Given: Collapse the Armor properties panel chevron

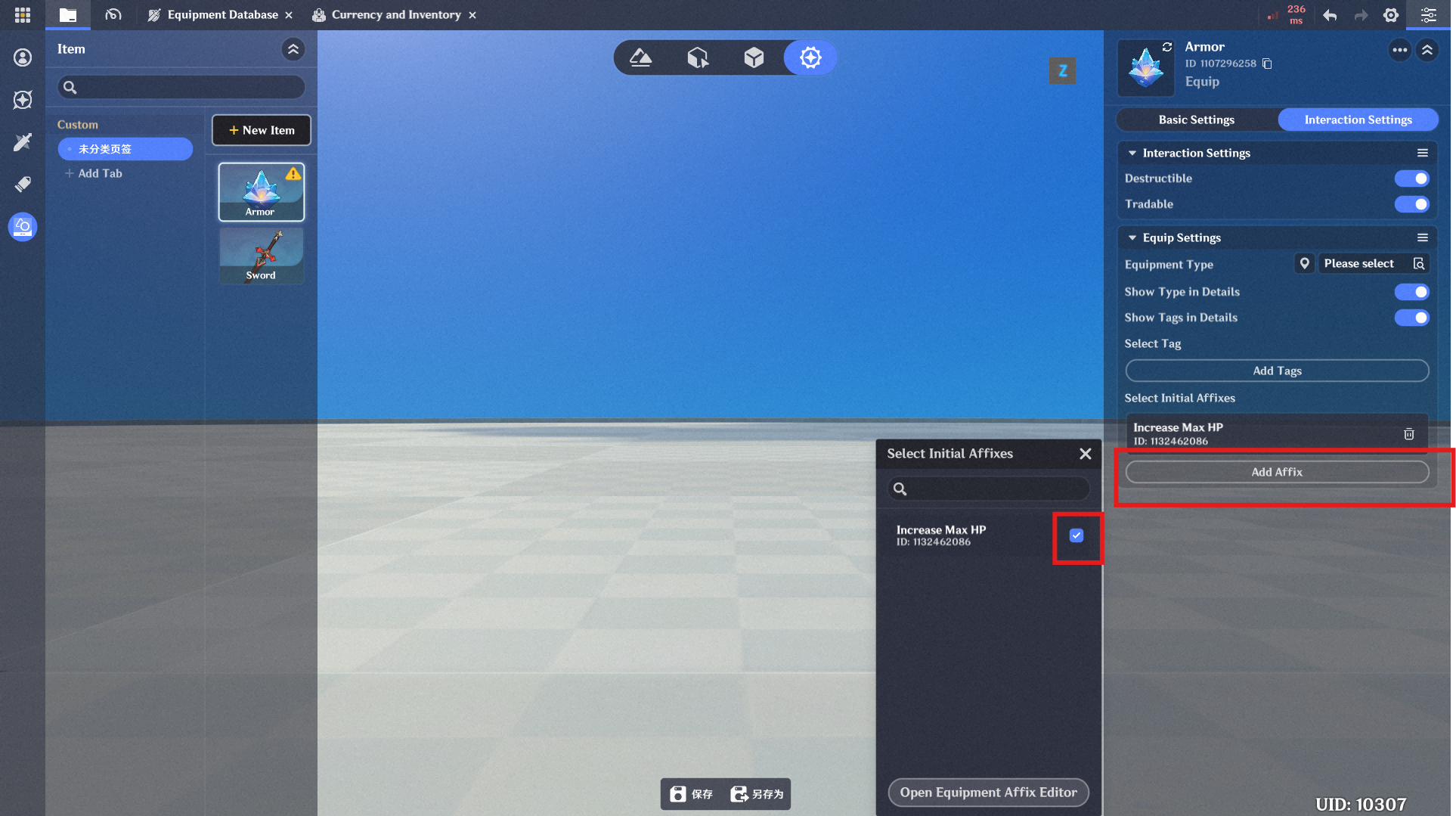Looking at the screenshot, I should coord(1427,51).
